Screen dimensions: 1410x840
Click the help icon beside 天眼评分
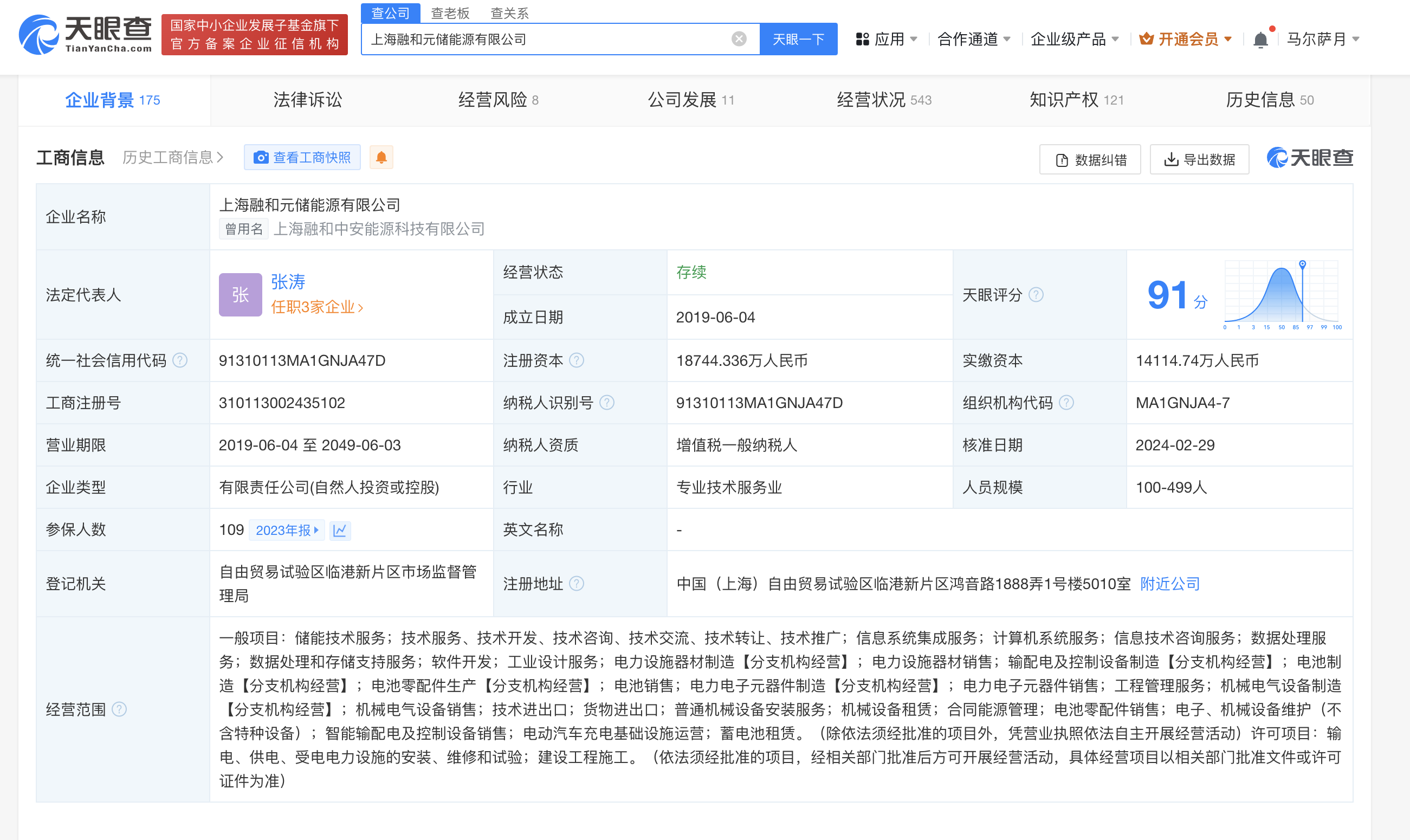click(1036, 294)
